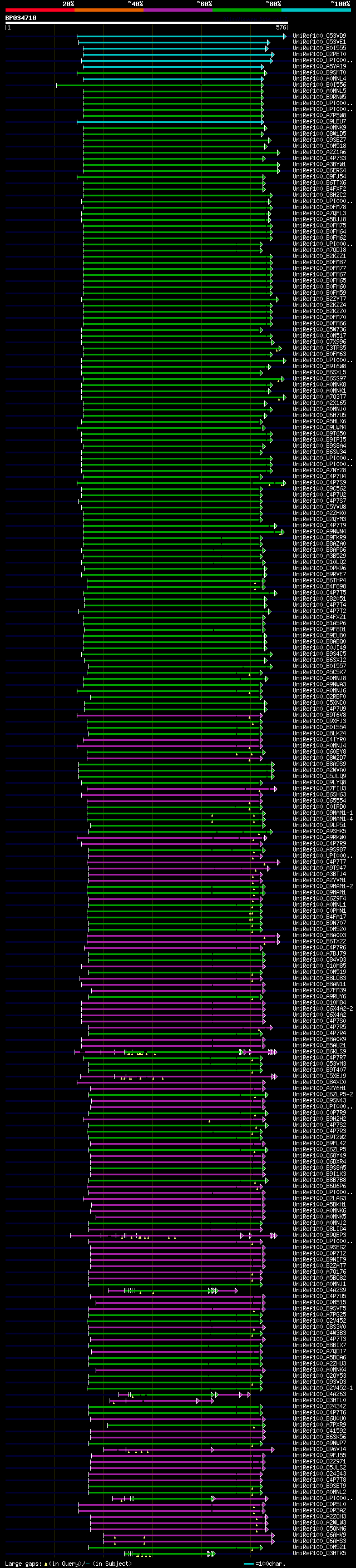Click the UniRef100_Q9SEZ7 entry

pos(319,140)
